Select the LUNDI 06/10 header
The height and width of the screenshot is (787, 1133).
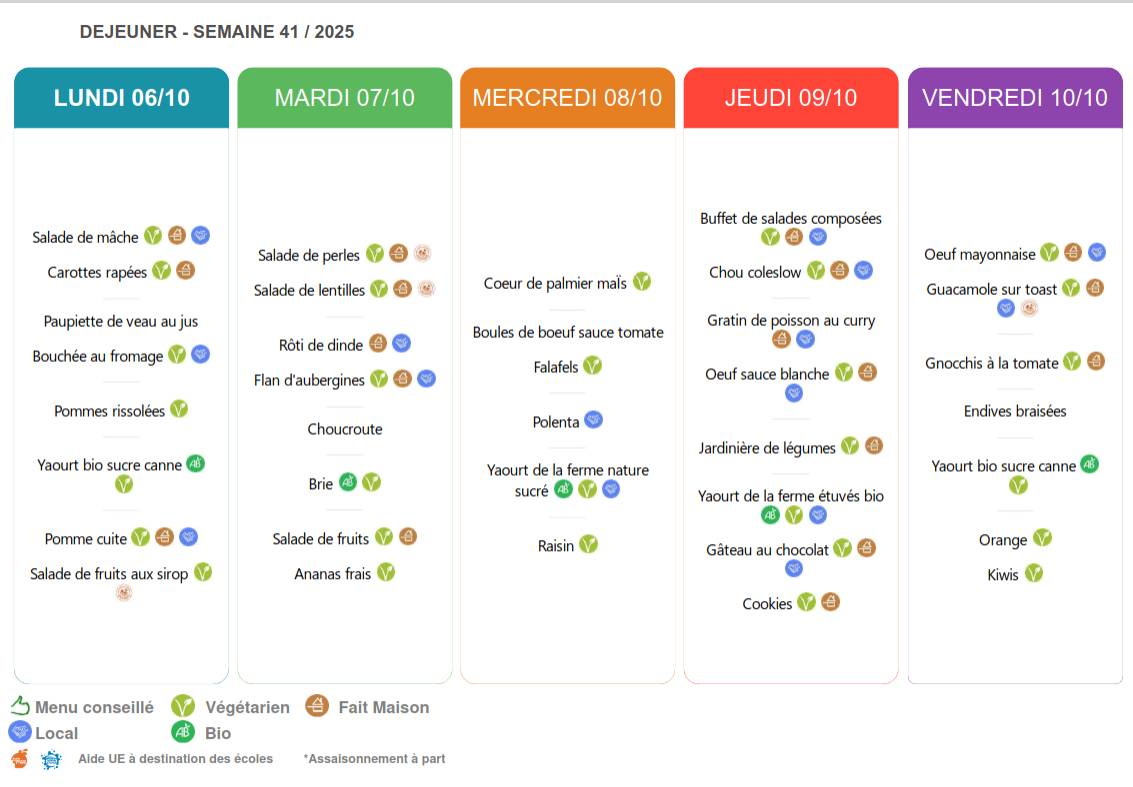tap(121, 98)
